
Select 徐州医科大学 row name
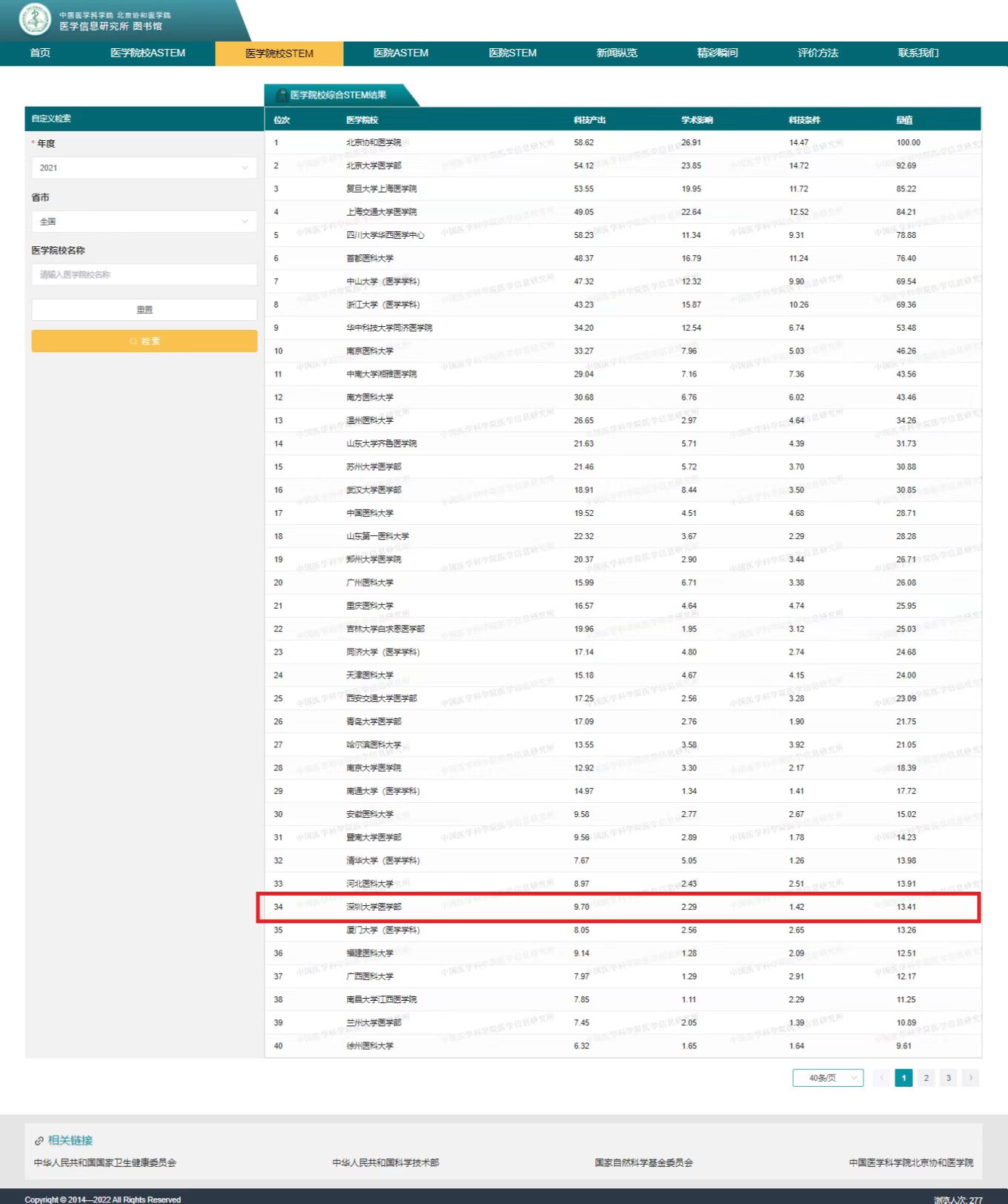(370, 1046)
